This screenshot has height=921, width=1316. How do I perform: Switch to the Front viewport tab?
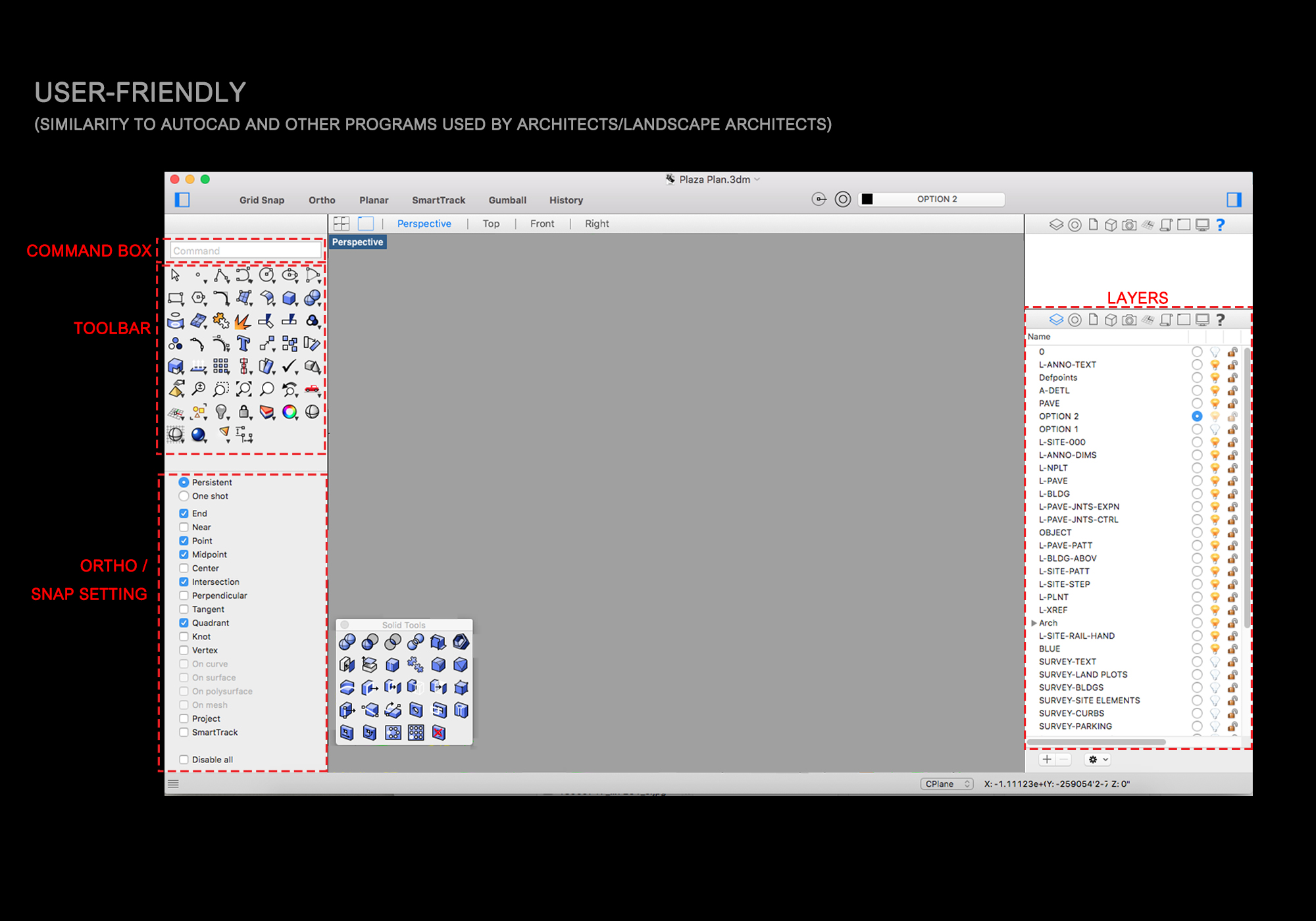pyautogui.click(x=542, y=224)
